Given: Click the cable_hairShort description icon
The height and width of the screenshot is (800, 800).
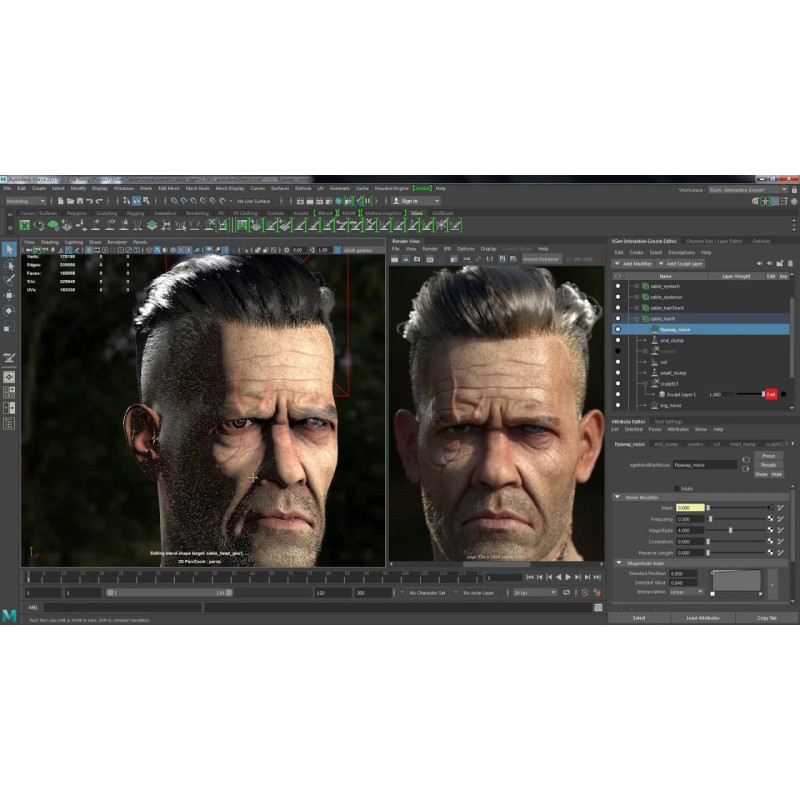Looking at the screenshot, I should click(645, 308).
